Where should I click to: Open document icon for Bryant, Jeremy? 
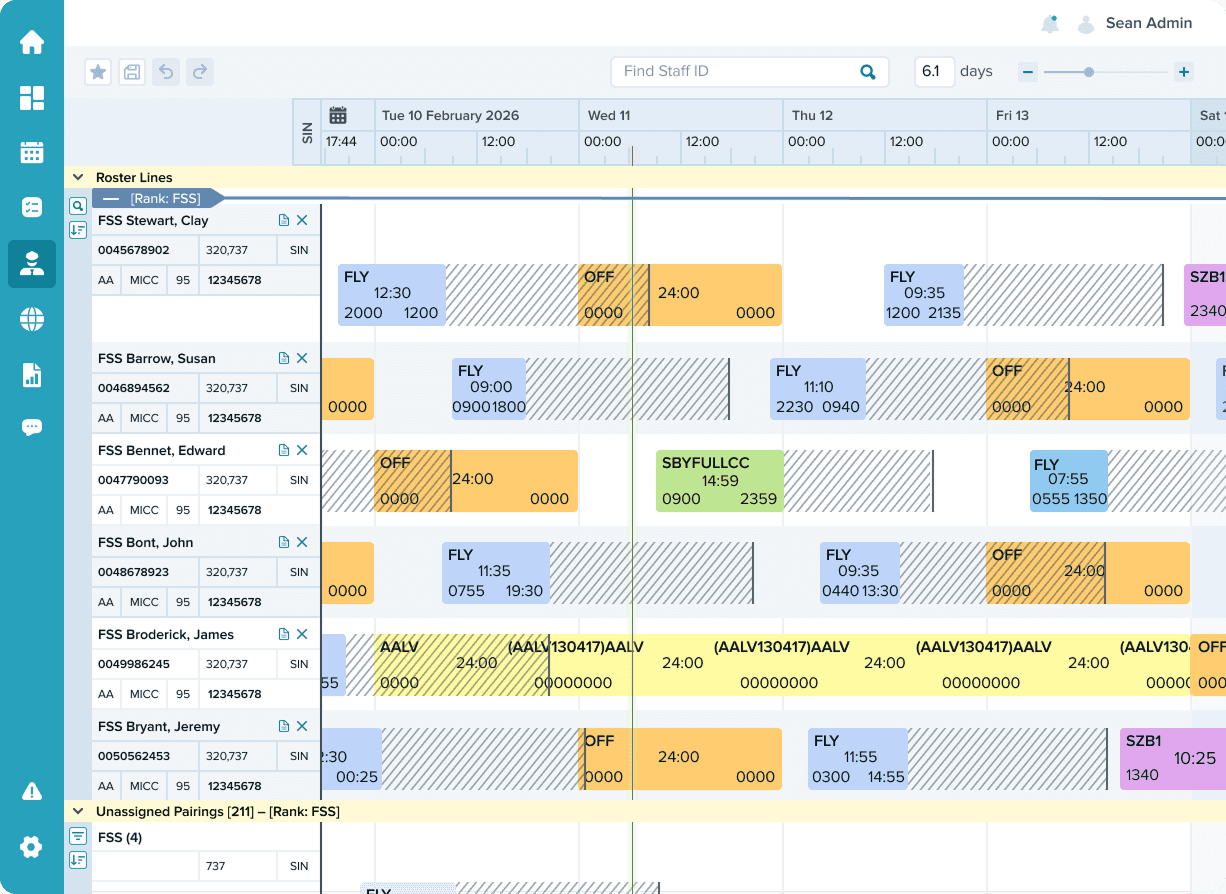point(284,726)
